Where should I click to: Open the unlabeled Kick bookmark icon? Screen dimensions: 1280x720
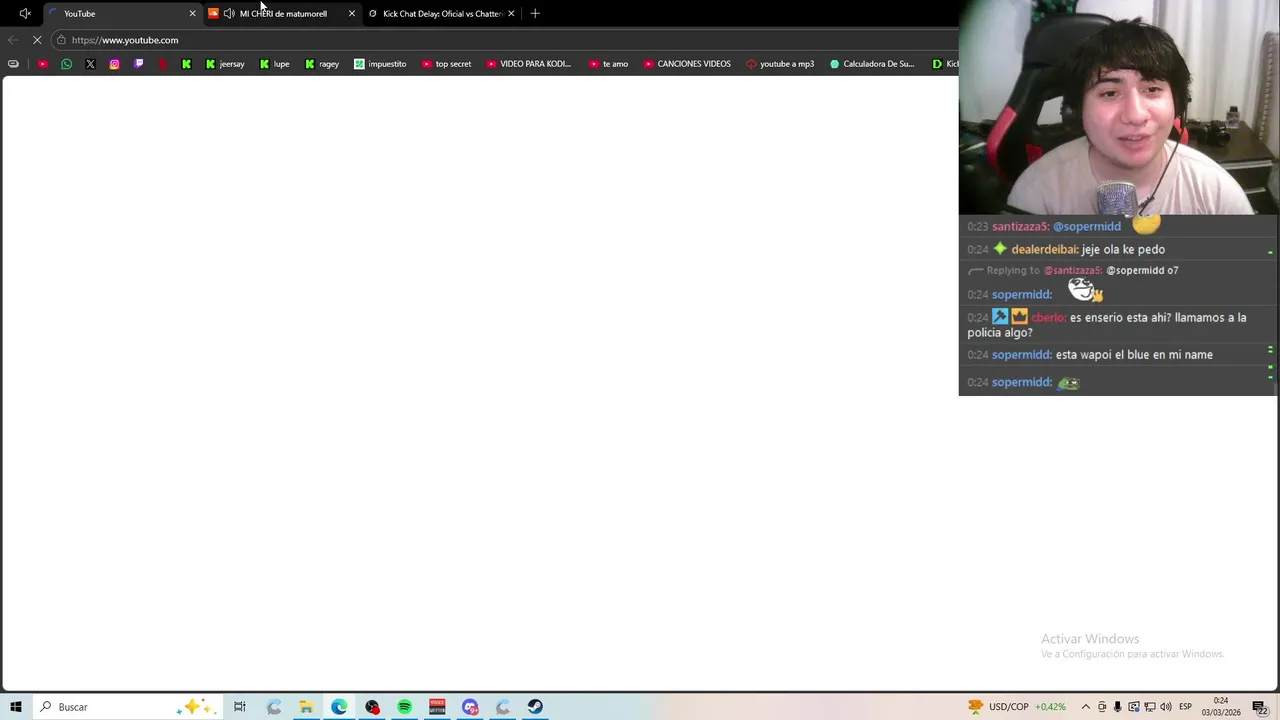pos(186,64)
